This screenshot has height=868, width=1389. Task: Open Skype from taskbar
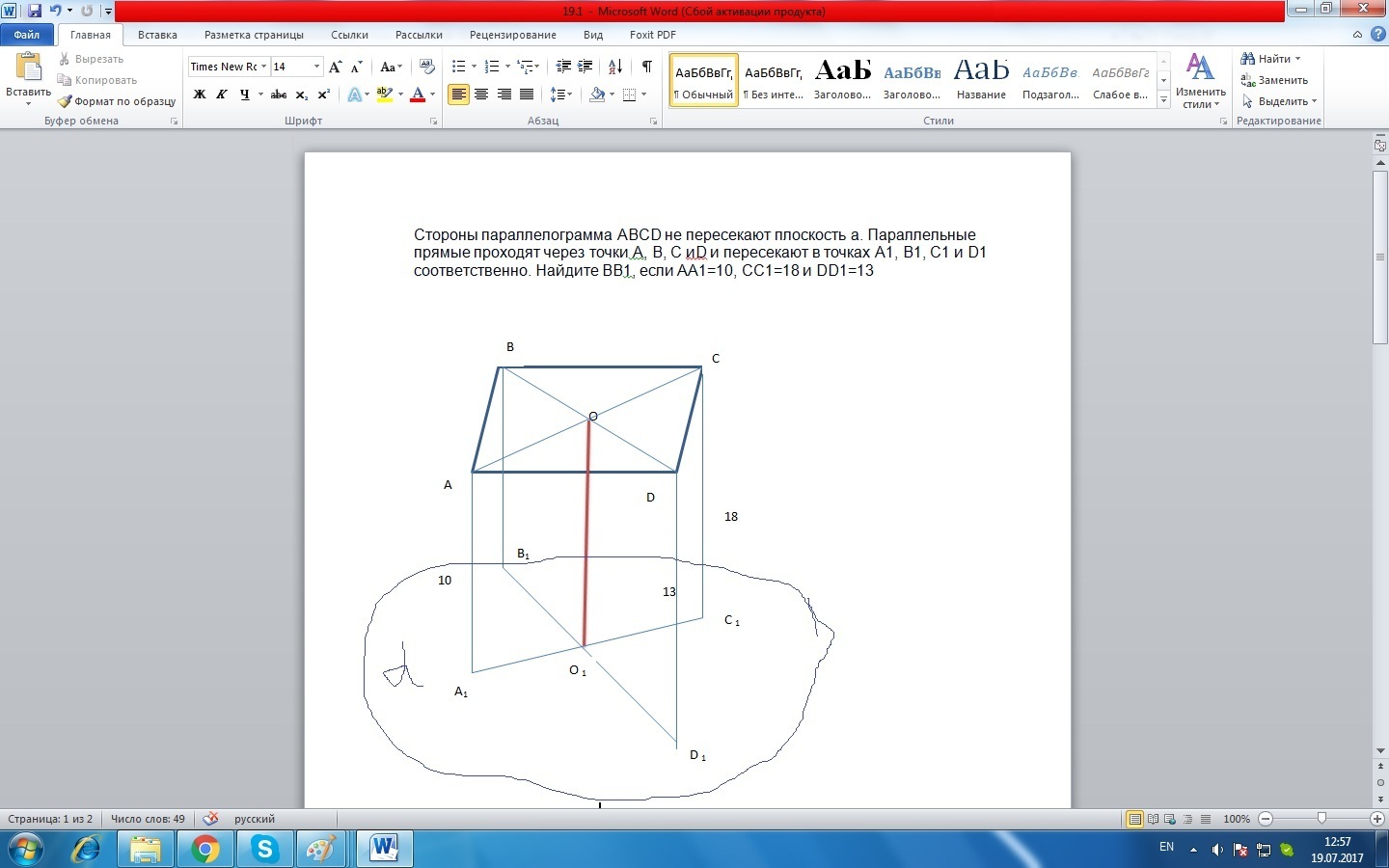click(264, 849)
